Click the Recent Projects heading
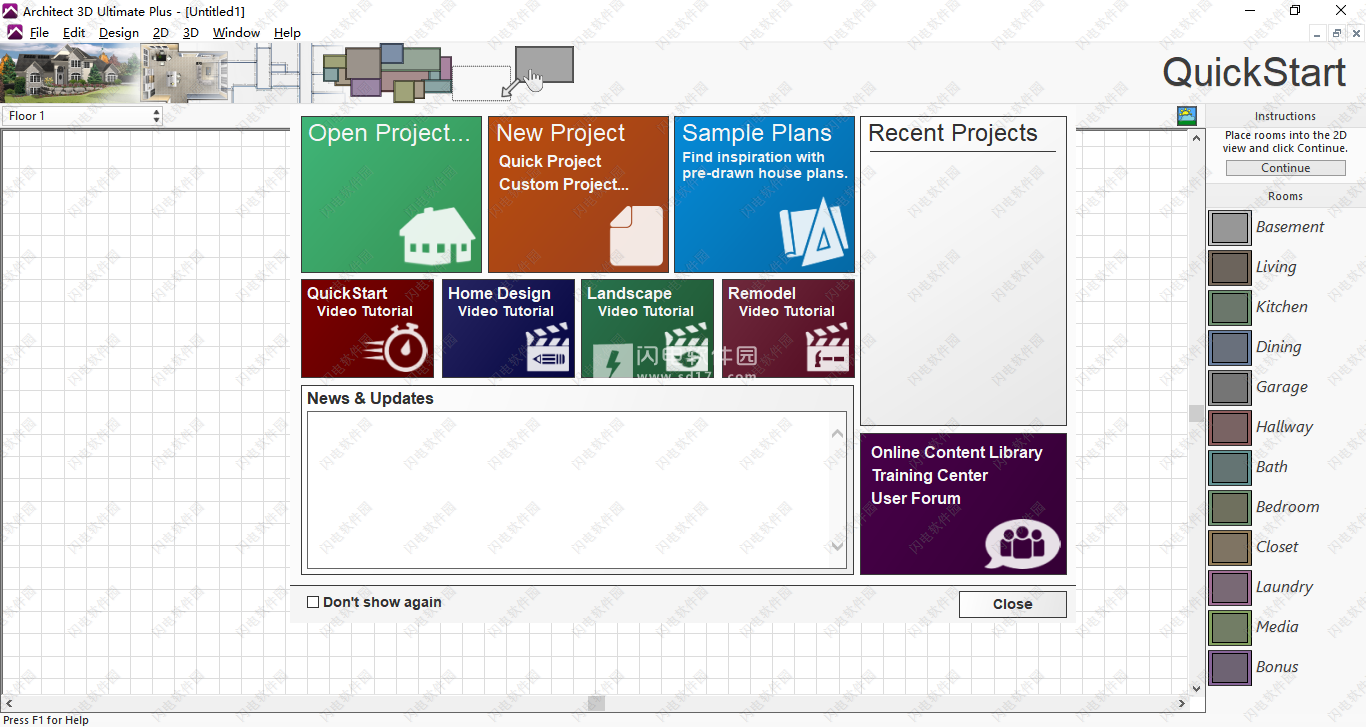 tap(953, 133)
